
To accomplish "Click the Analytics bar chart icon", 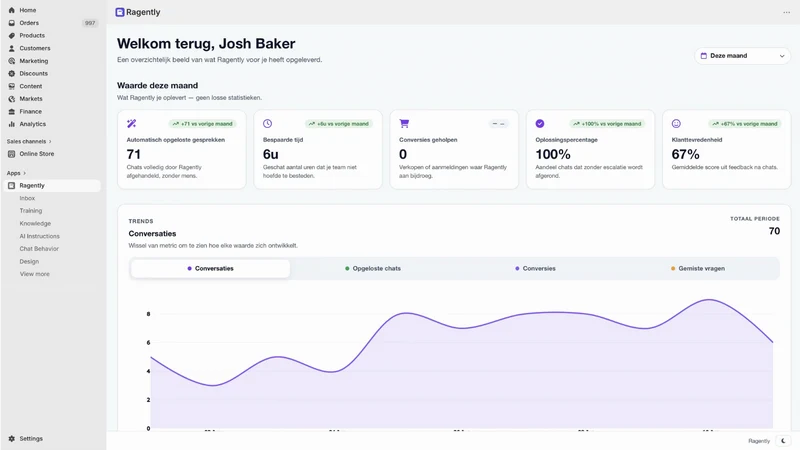I will tap(12, 124).
